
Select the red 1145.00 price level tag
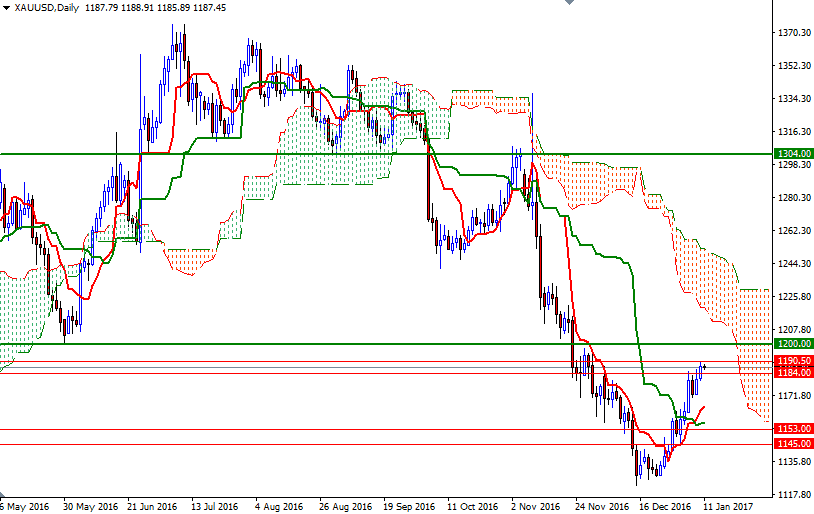click(x=793, y=444)
